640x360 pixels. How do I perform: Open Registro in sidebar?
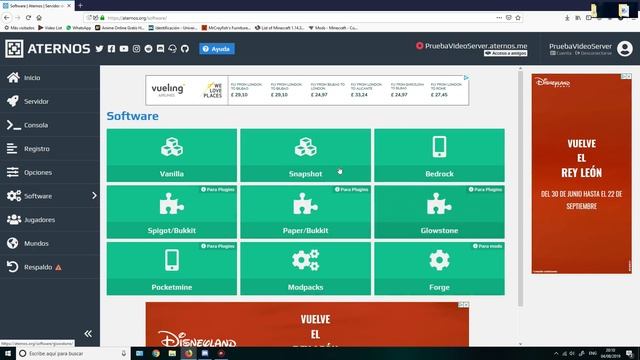pyautogui.click(x=50, y=149)
